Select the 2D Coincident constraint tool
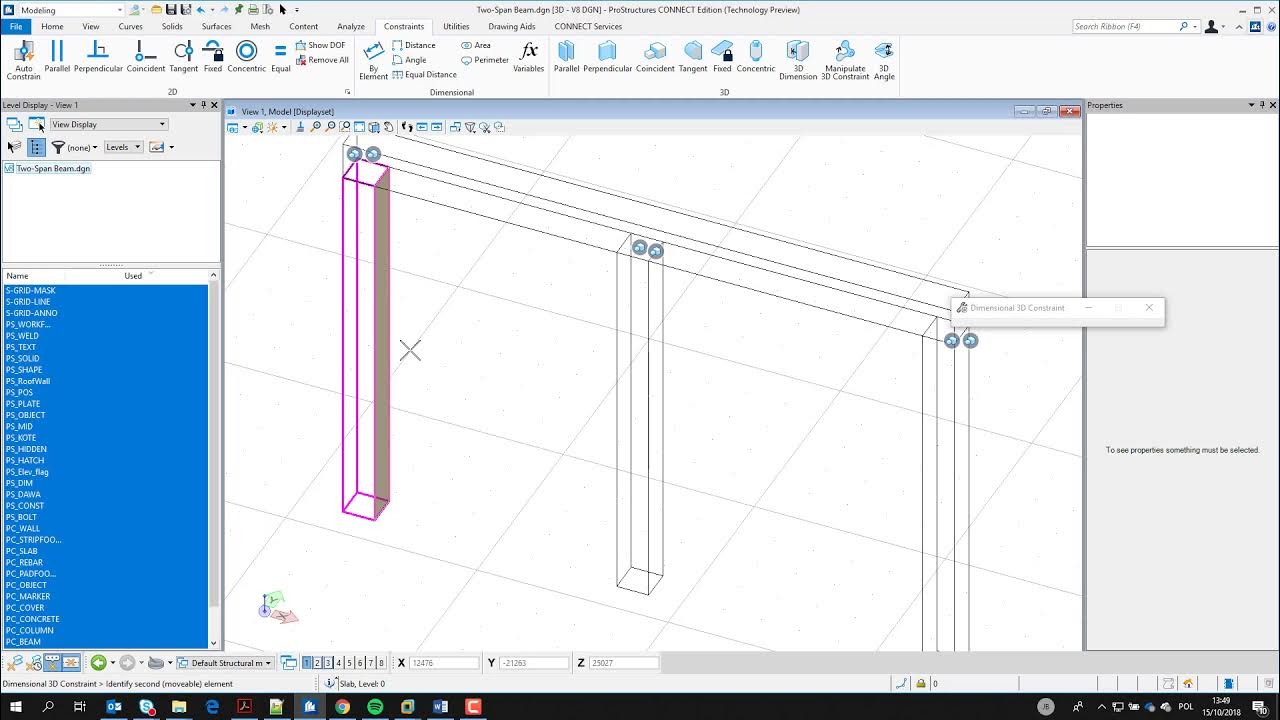This screenshot has width=1280, height=720. tap(145, 58)
